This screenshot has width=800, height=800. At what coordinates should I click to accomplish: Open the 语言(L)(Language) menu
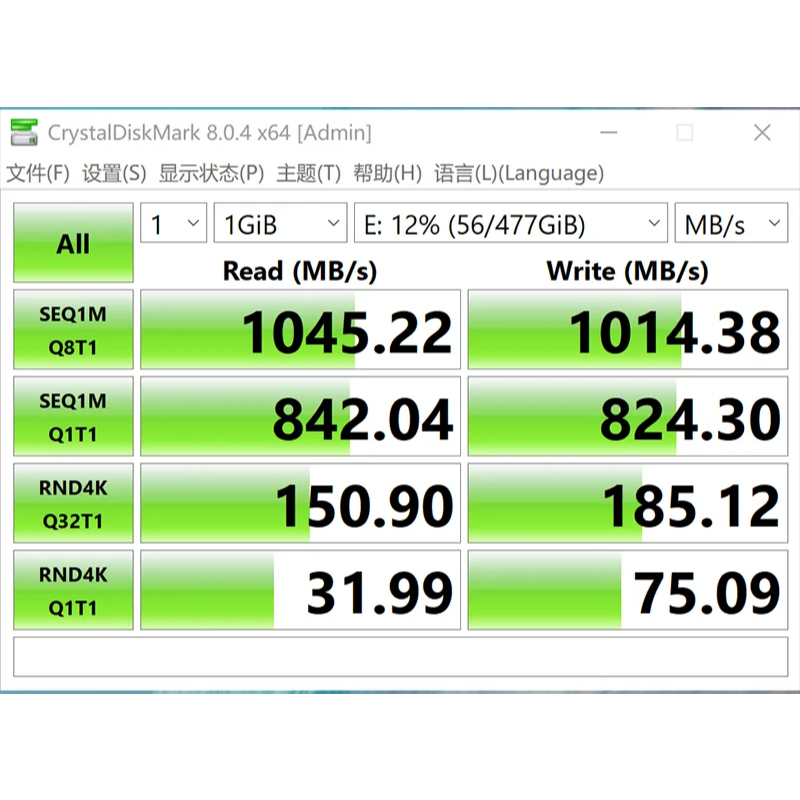pos(519,173)
